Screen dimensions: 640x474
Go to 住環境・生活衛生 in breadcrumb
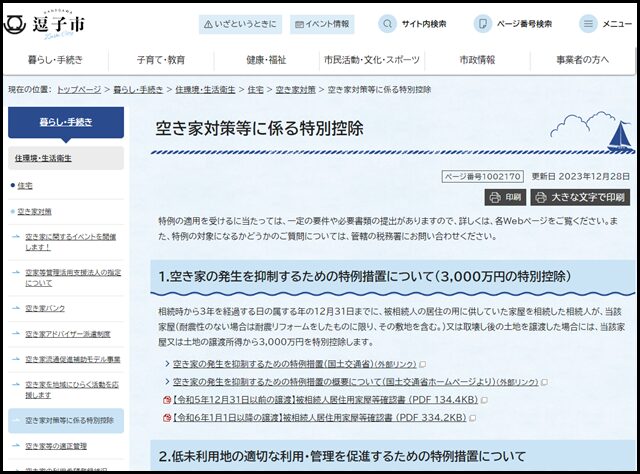point(205,90)
